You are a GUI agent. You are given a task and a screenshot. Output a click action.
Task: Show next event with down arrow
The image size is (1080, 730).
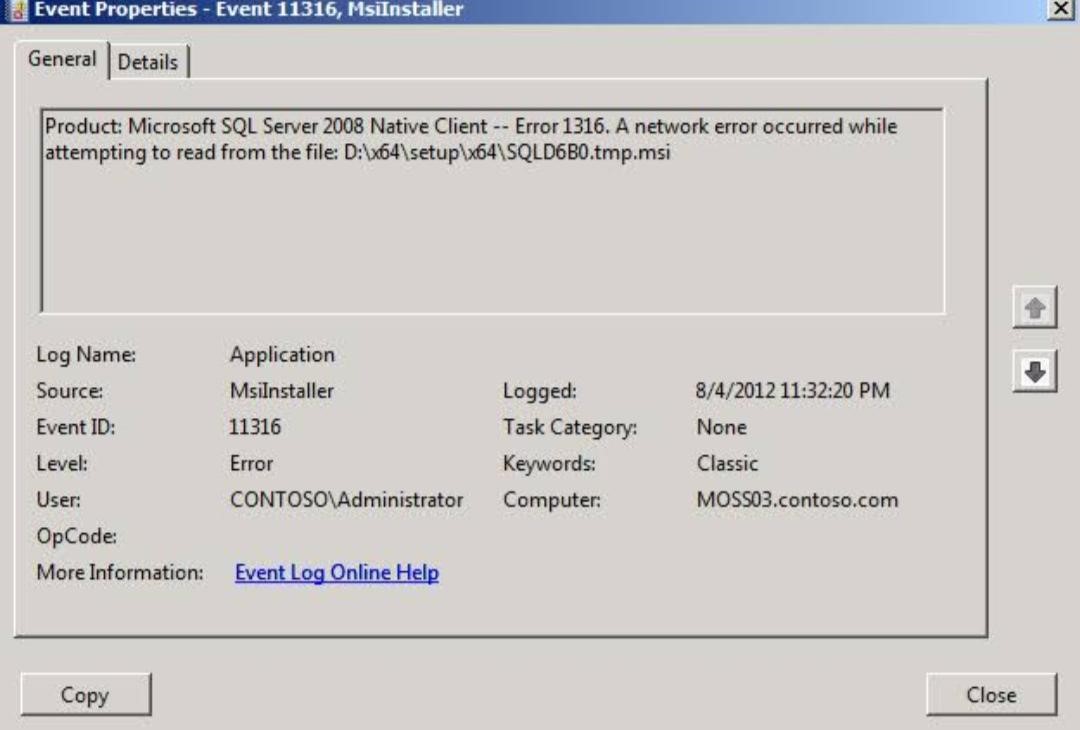click(x=1035, y=372)
